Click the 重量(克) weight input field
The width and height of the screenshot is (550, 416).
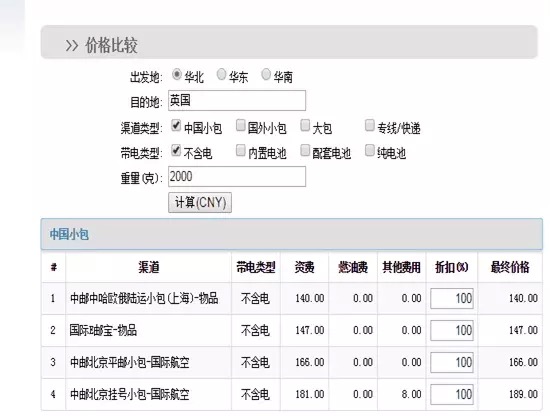[x=237, y=176]
